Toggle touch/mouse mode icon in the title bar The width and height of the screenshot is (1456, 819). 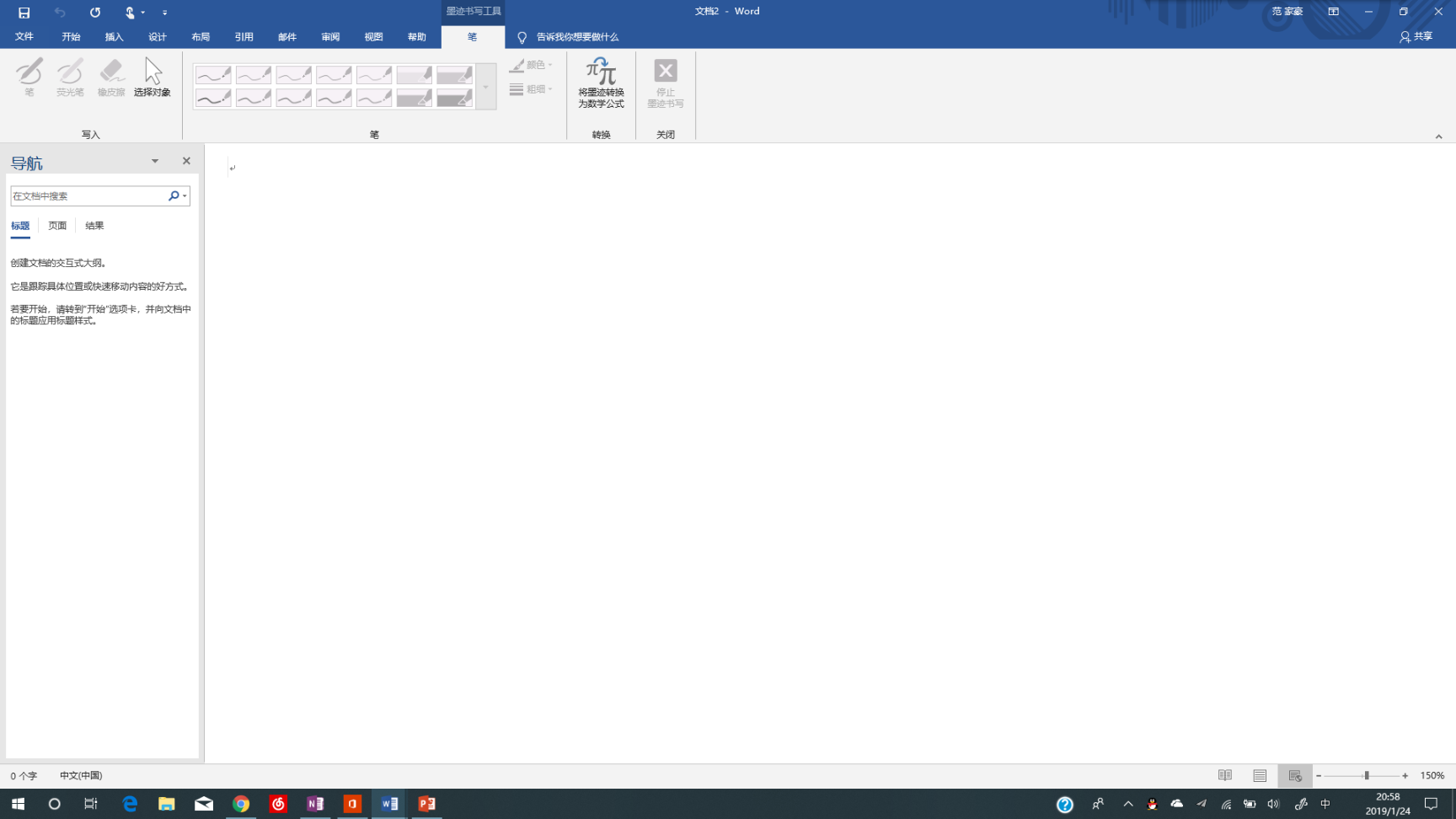pos(130,12)
